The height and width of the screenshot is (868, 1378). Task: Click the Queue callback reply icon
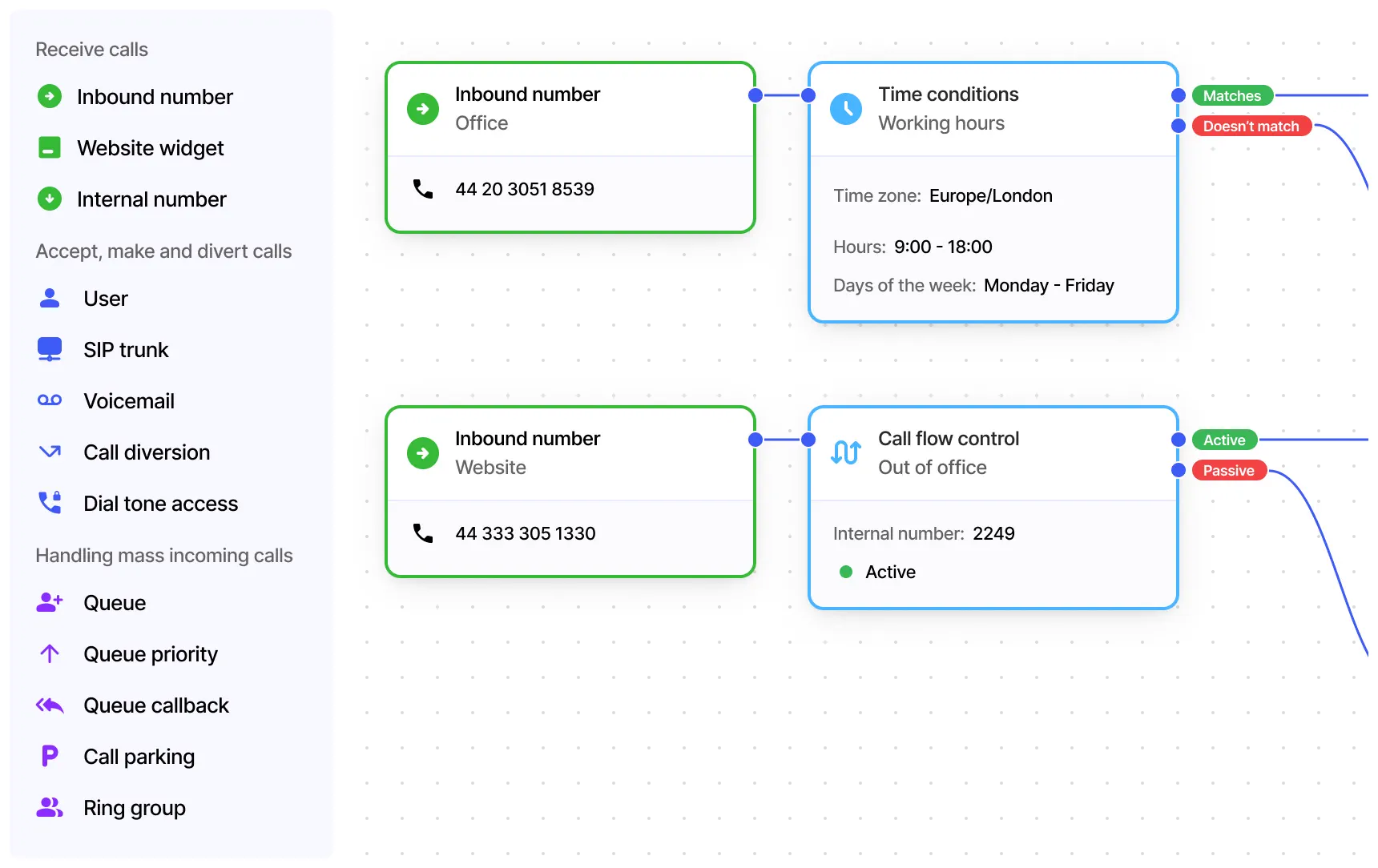tap(50, 705)
